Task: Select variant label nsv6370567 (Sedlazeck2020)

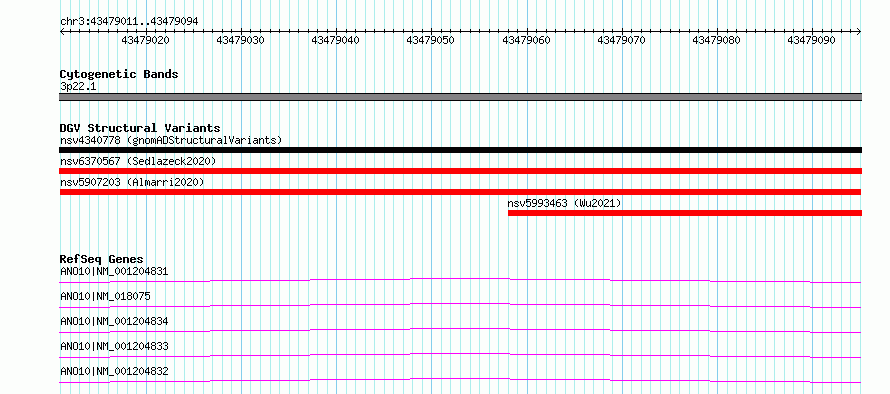Action: click(138, 161)
